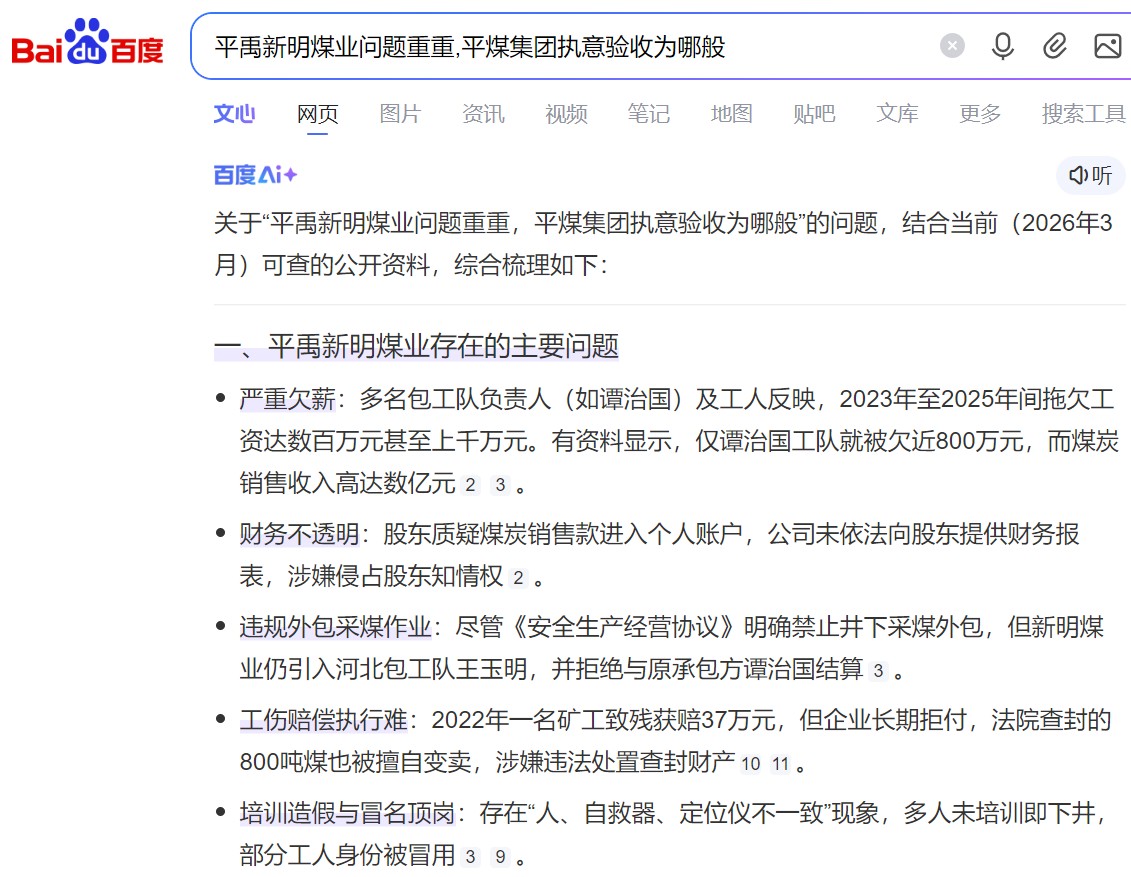
Task: Start voice search with the microphone icon
Action: pos(1002,47)
